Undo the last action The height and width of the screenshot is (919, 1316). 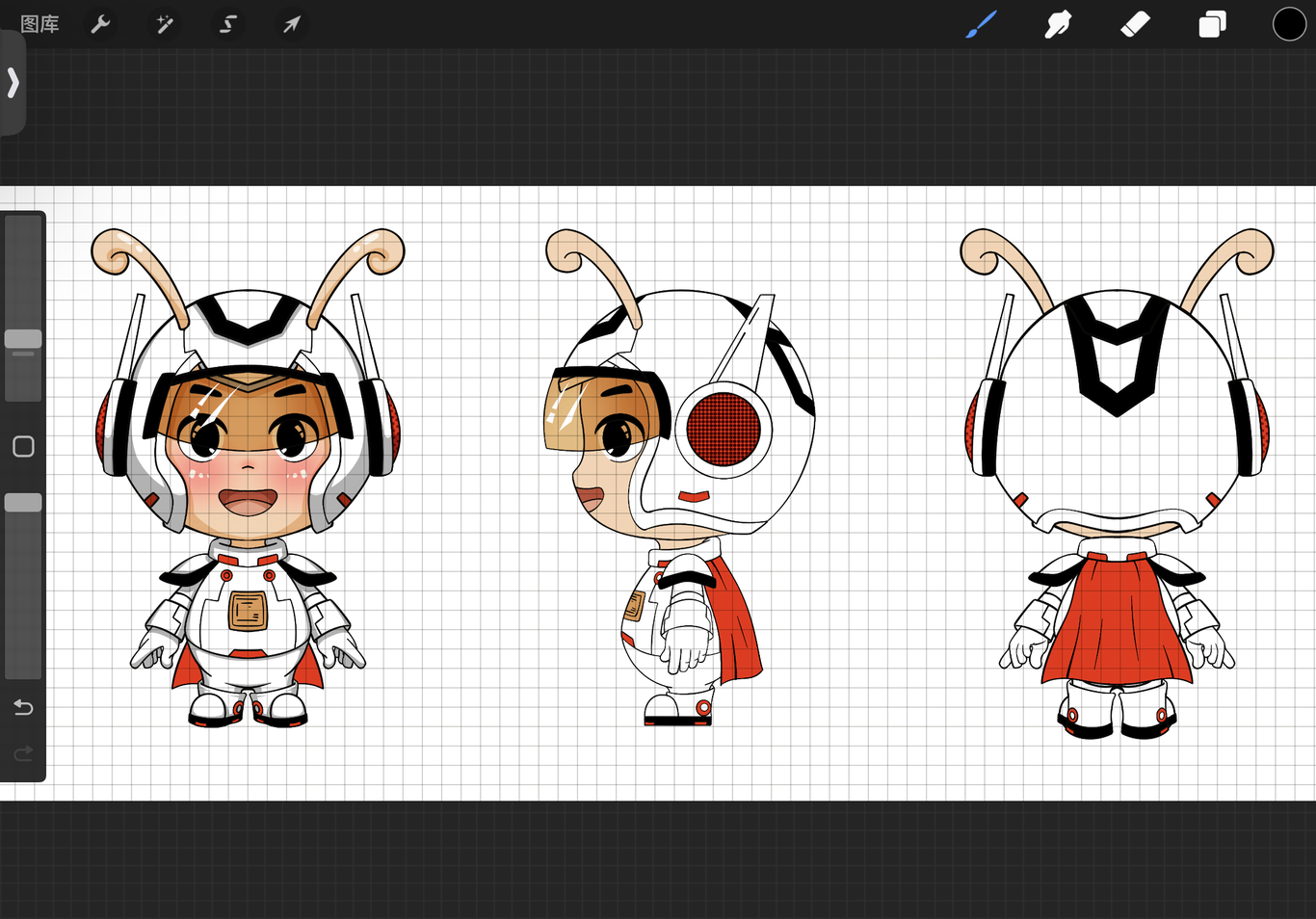(x=23, y=708)
